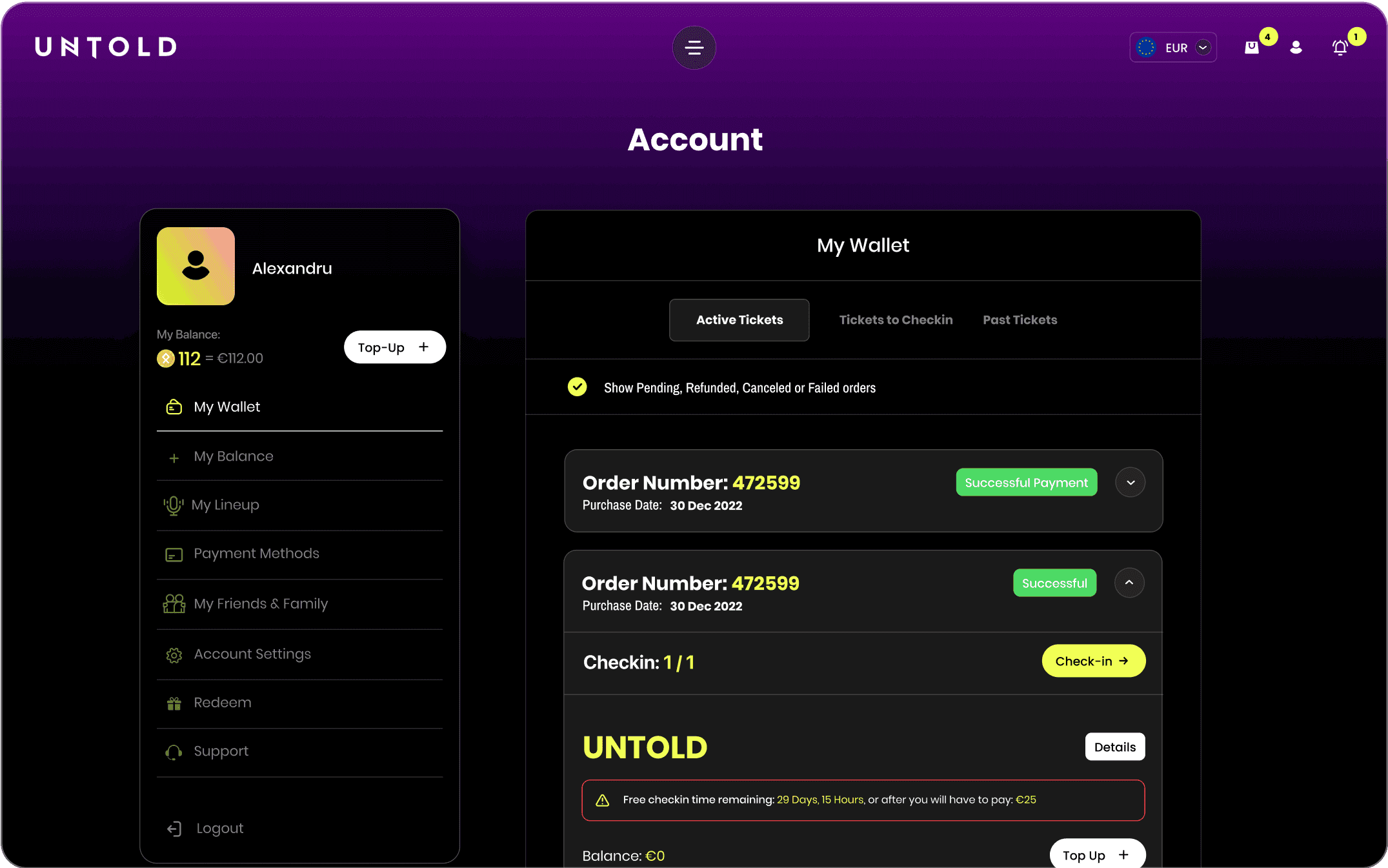
Task: Switch to Past Tickets tab
Action: tap(1020, 320)
